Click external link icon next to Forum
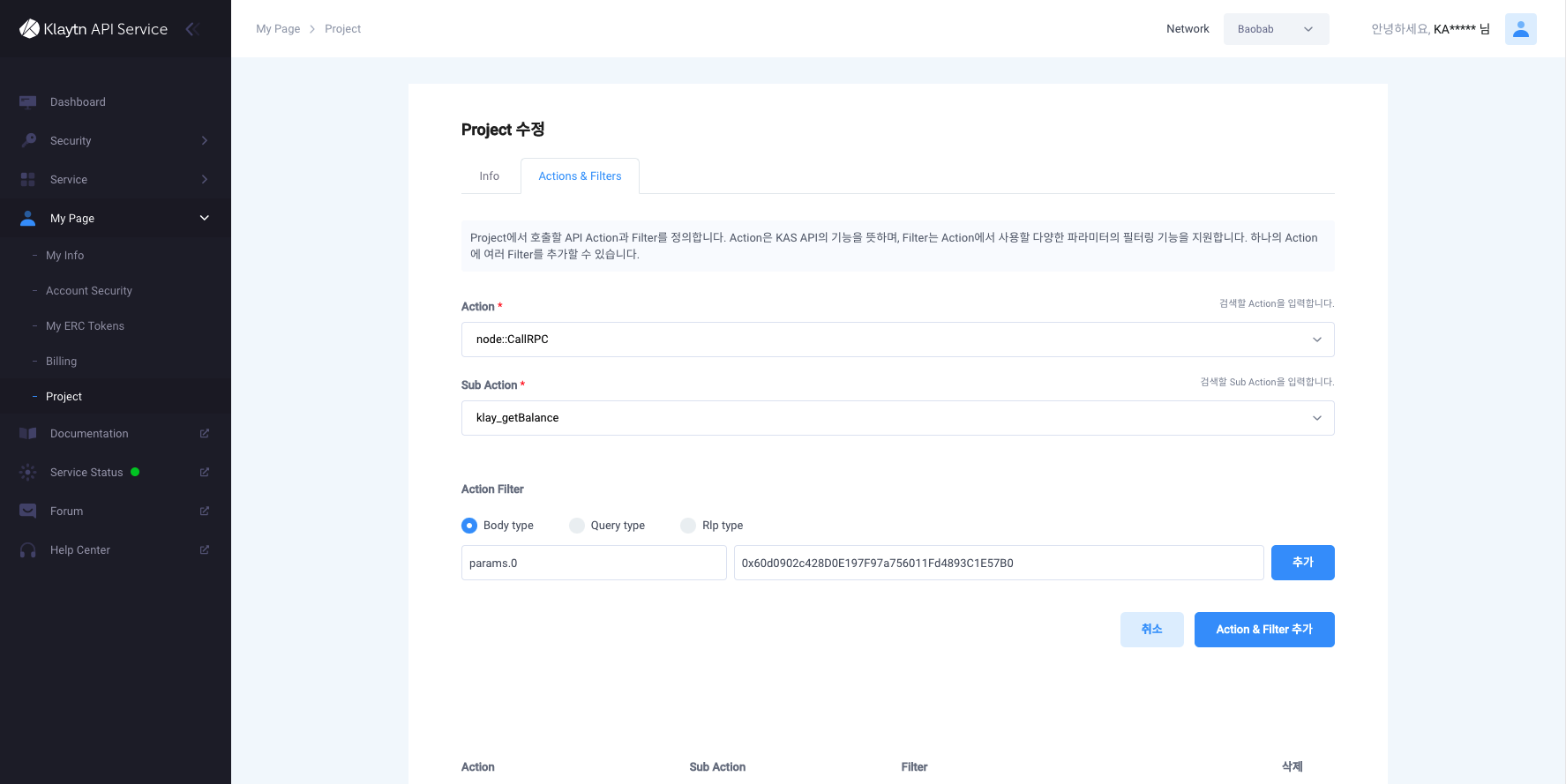The width and height of the screenshot is (1566, 784). pyautogui.click(x=205, y=511)
